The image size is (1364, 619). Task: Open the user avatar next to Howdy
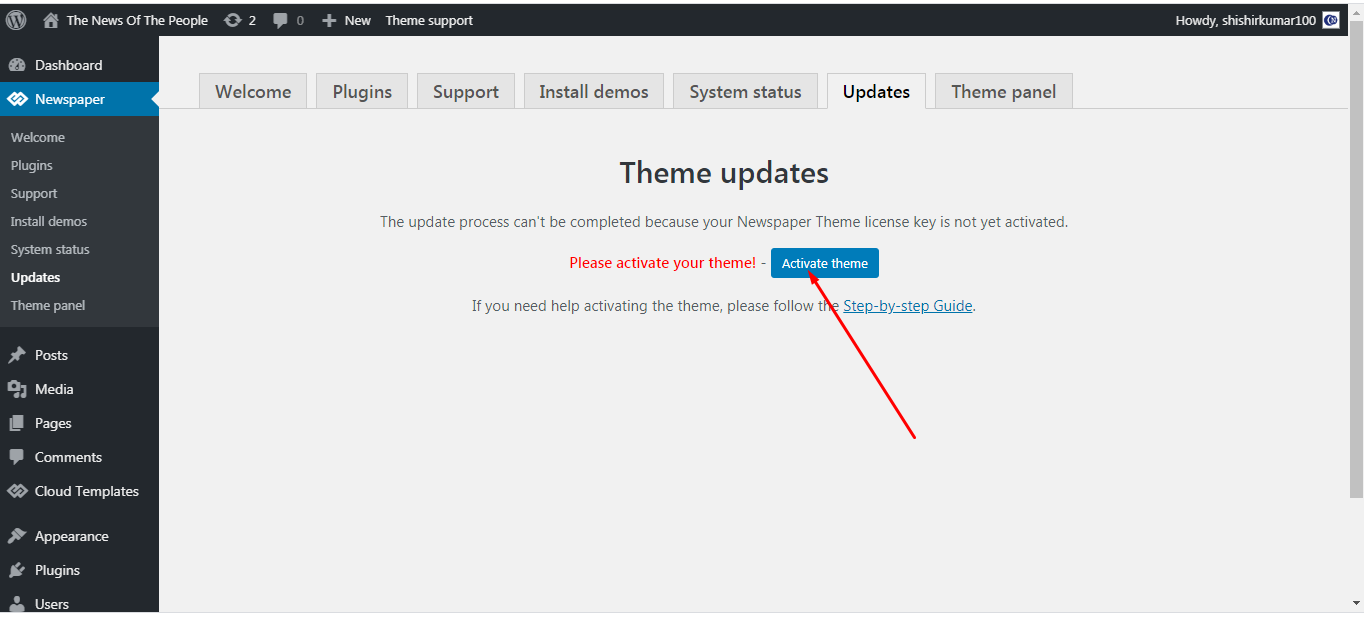pos(1331,20)
